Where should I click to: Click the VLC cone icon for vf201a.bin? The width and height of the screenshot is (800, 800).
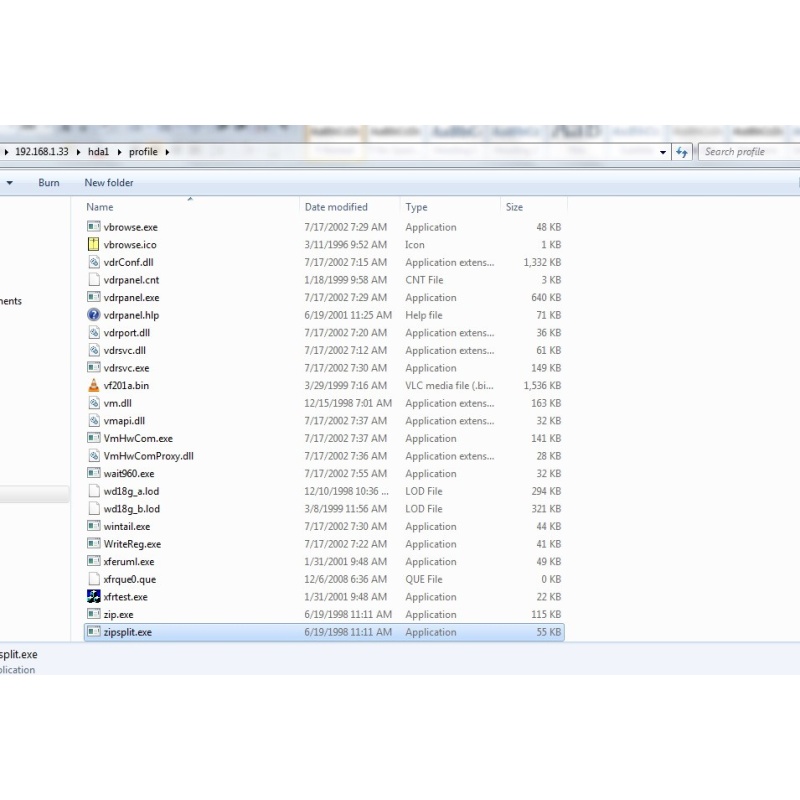94,386
